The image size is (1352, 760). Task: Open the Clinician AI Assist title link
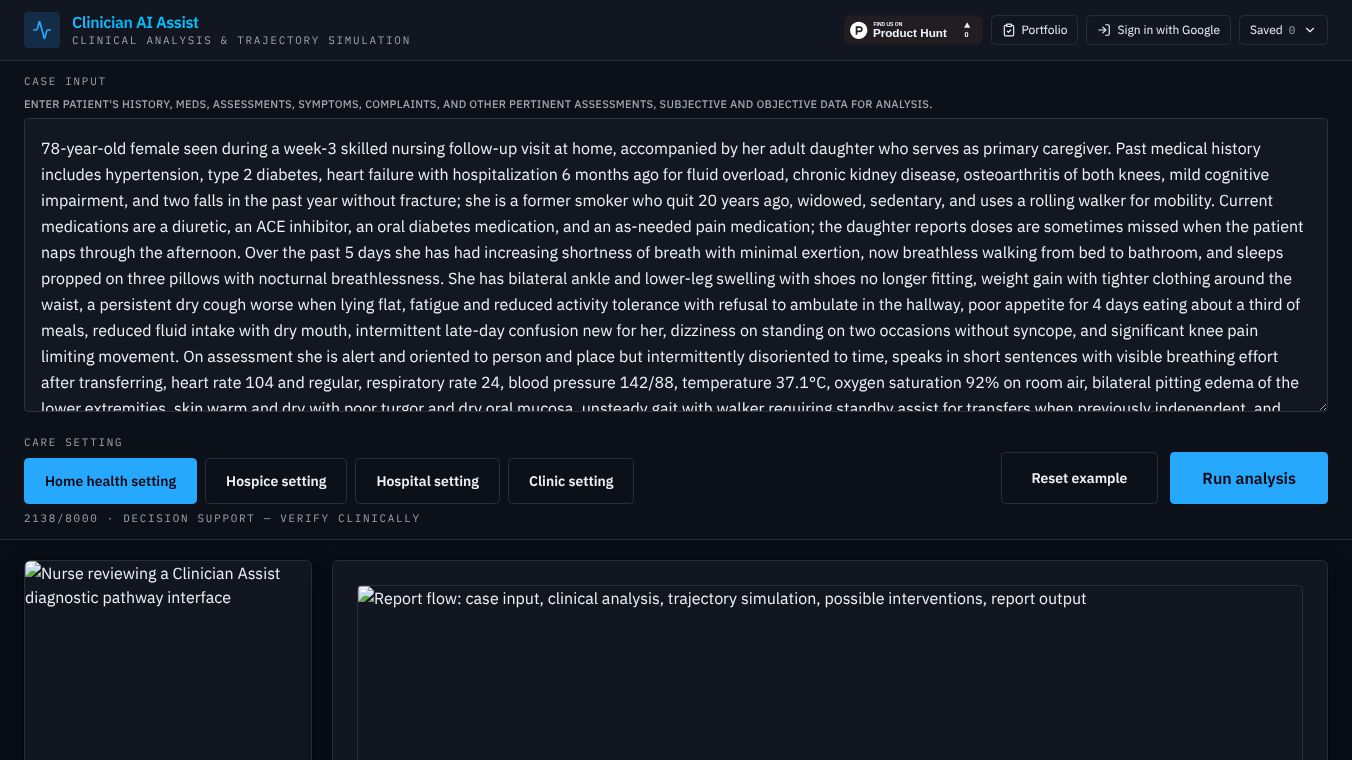(x=135, y=22)
